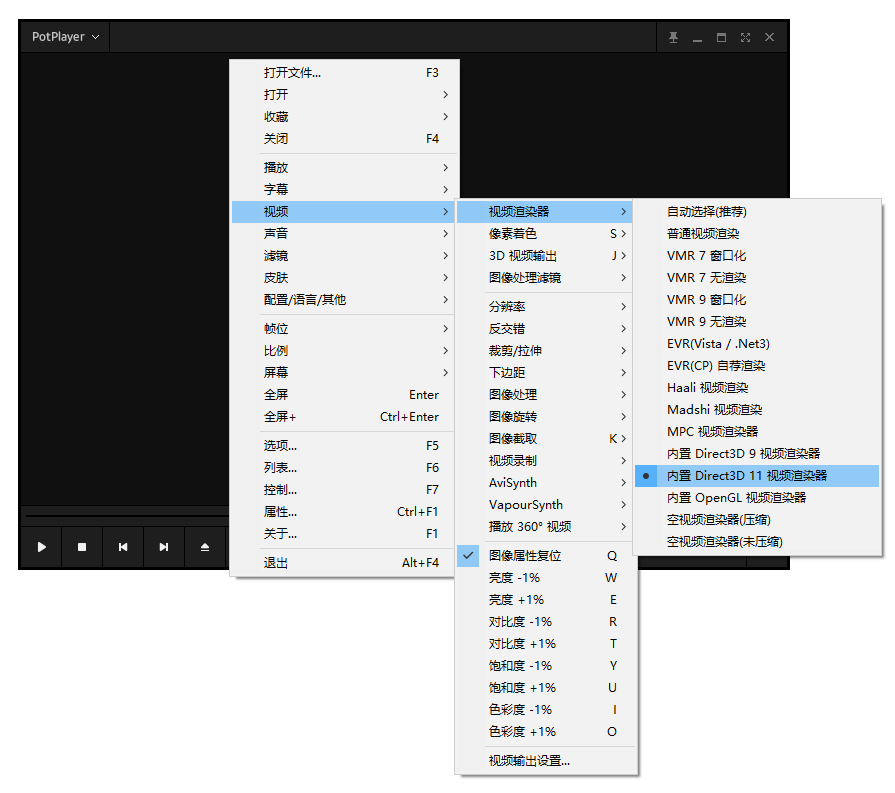
Task: Click 亮度 +1% to raise brightness
Action: tap(546, 599)
